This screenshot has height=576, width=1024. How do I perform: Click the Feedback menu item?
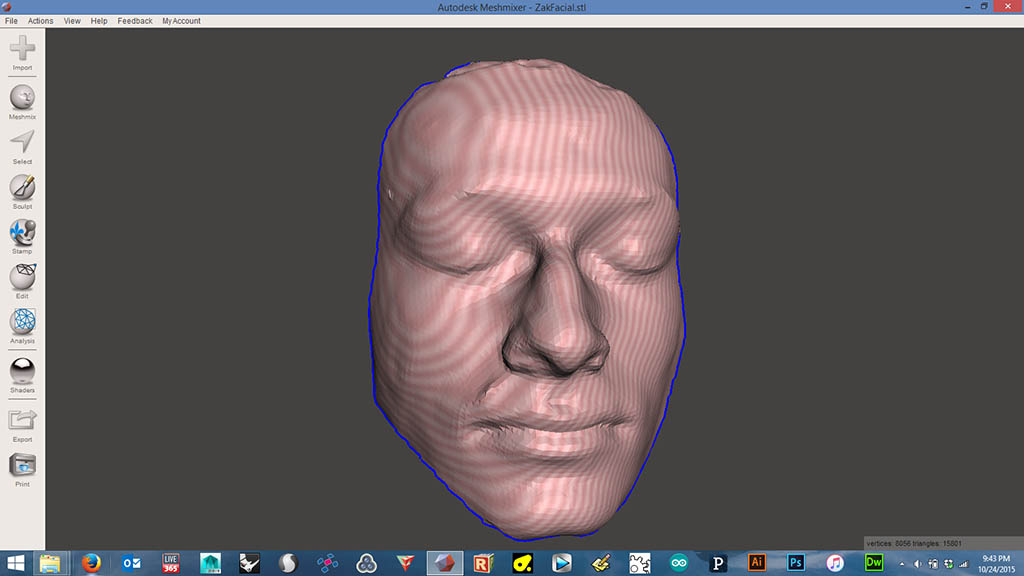(x=135, y=21)
